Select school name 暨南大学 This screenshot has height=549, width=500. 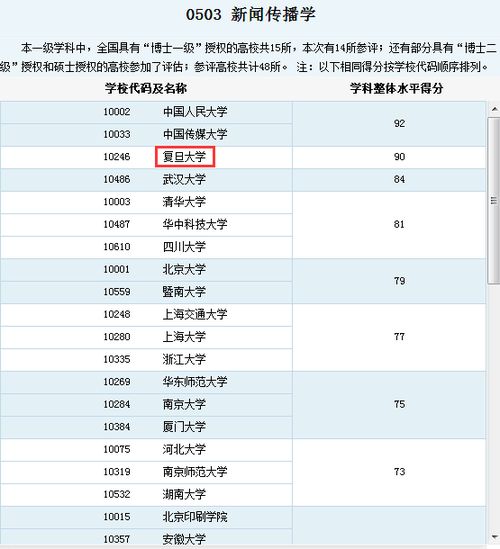point(184,292)
